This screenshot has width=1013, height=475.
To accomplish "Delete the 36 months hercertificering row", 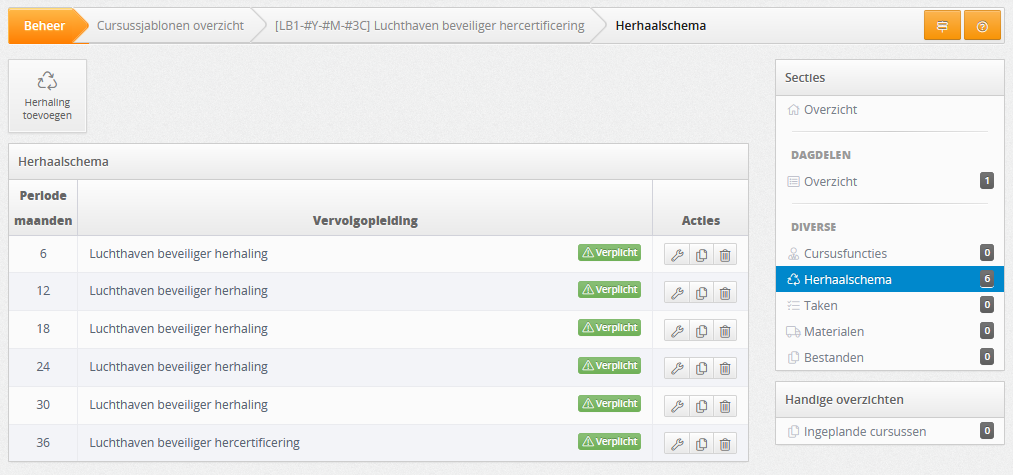I will [725, 444].
